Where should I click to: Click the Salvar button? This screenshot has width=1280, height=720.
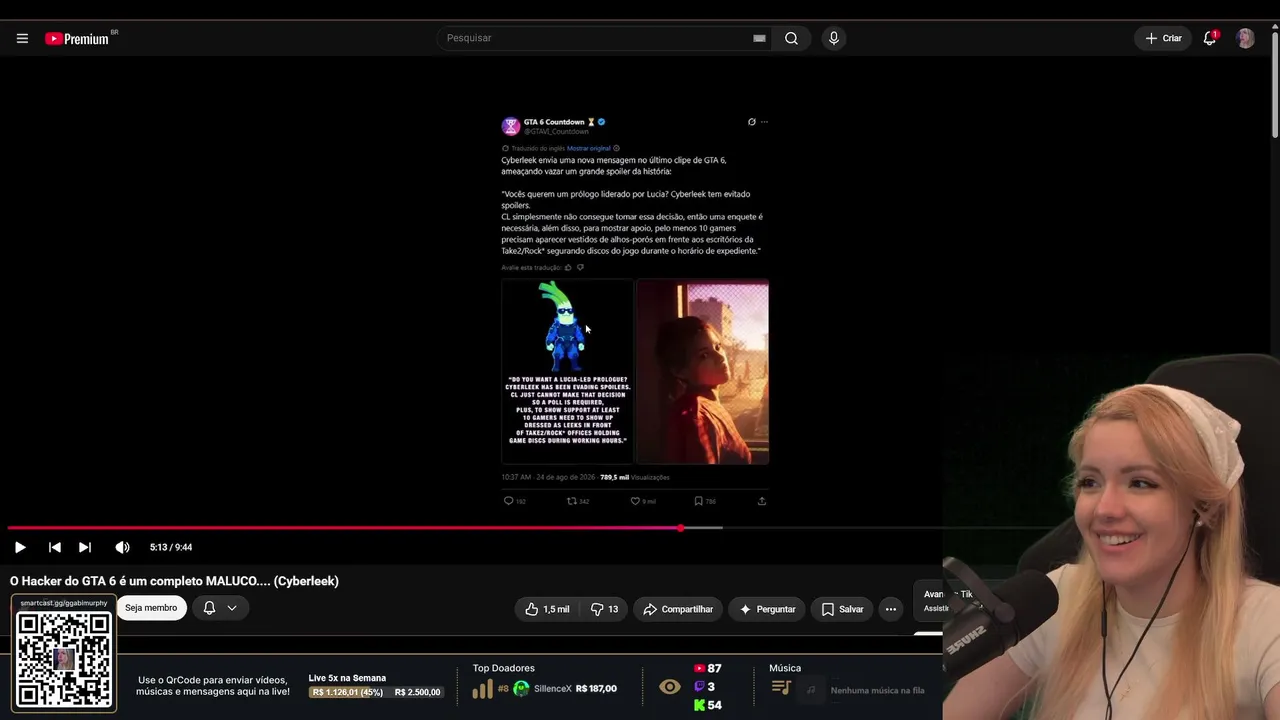pos(842,609)
